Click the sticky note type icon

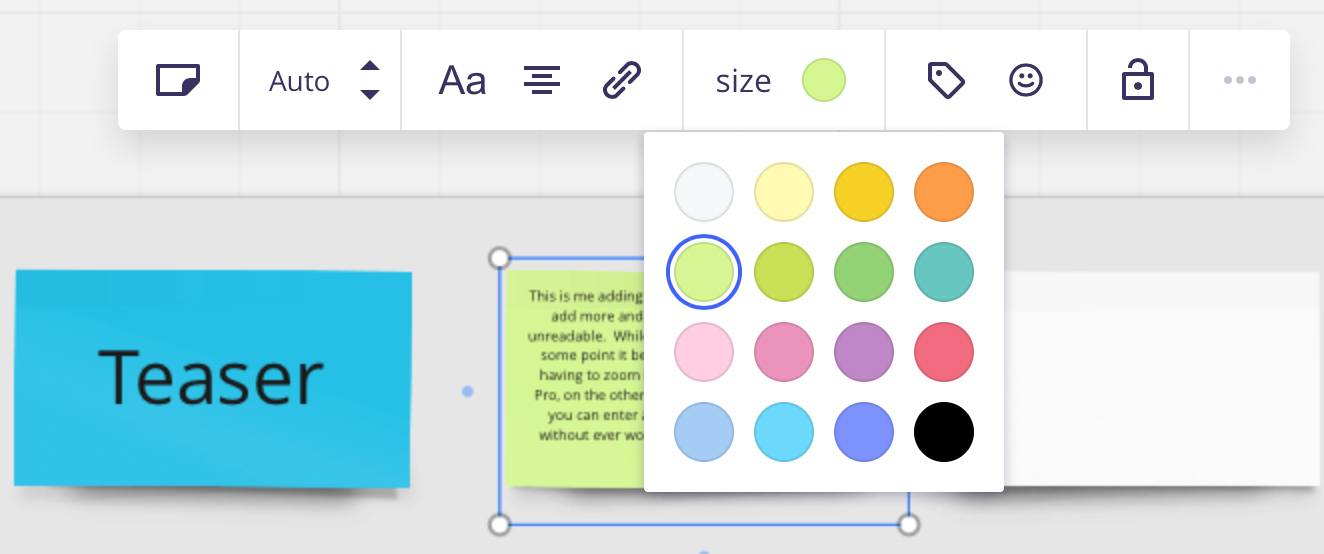point(178,80)
